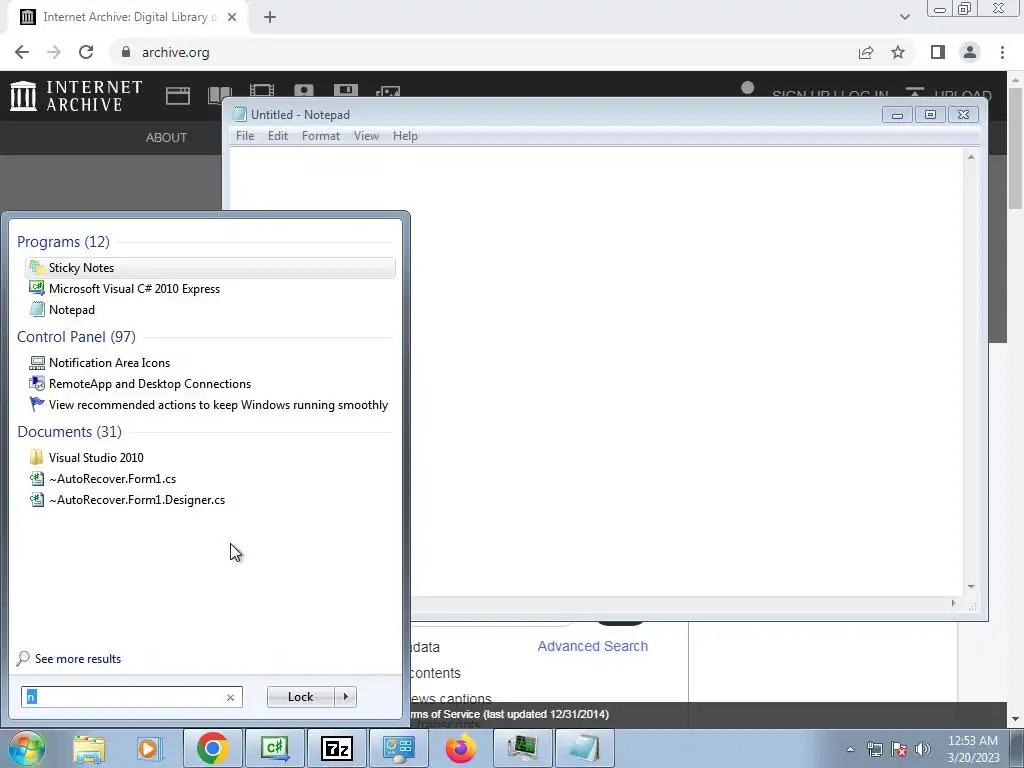Switch to Visual C# Express taskbar icon
The height and width of the screenshot is (768, 1024).
click(274, 748)
